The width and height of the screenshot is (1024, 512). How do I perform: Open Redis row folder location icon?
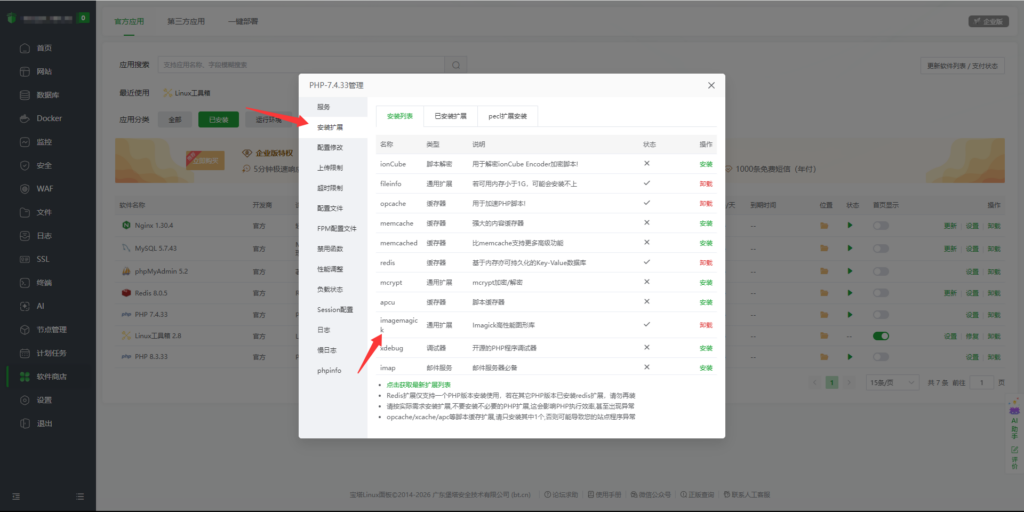(x=824, y=293)
